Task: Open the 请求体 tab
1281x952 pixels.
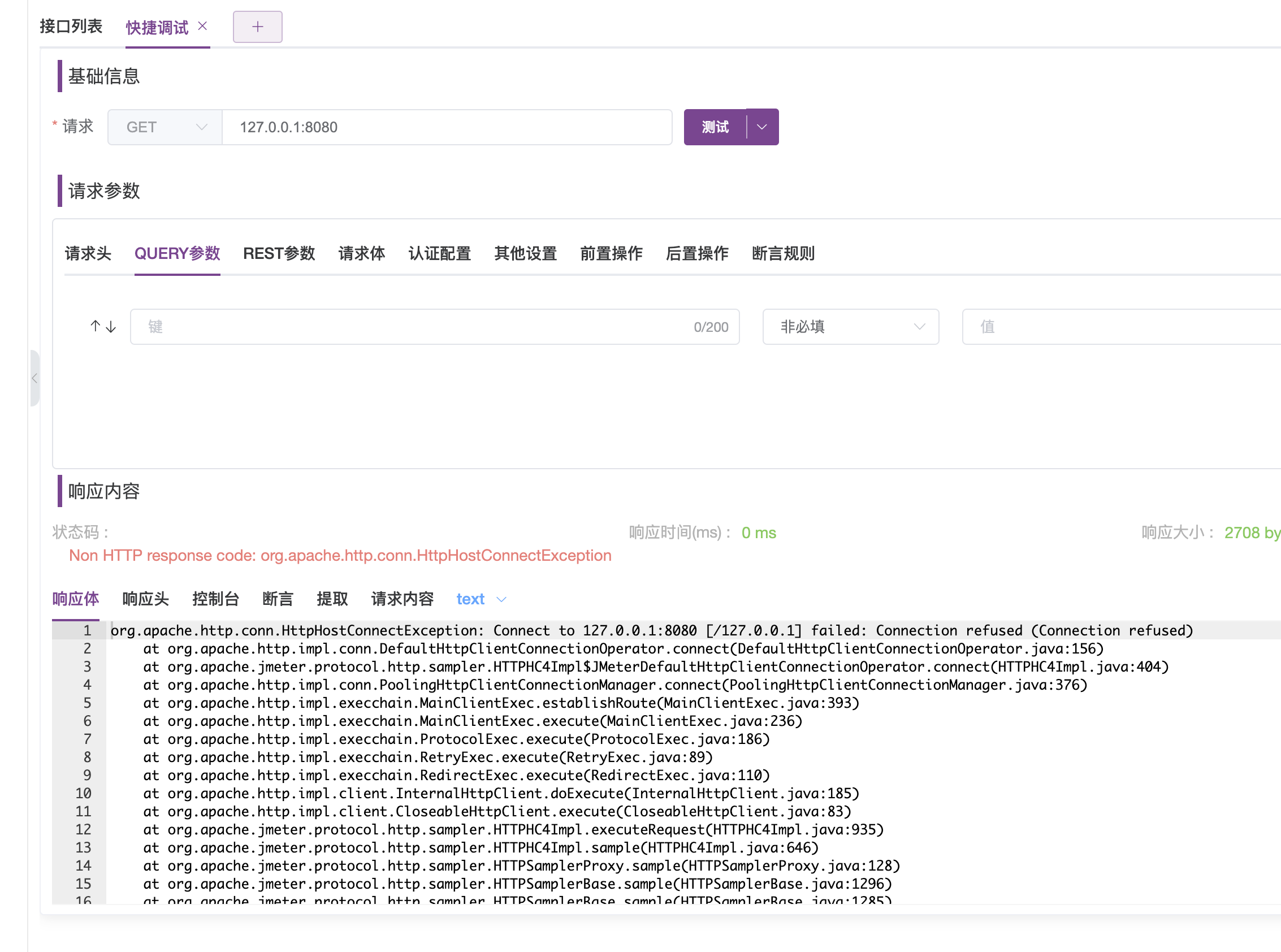Action: 361,254
